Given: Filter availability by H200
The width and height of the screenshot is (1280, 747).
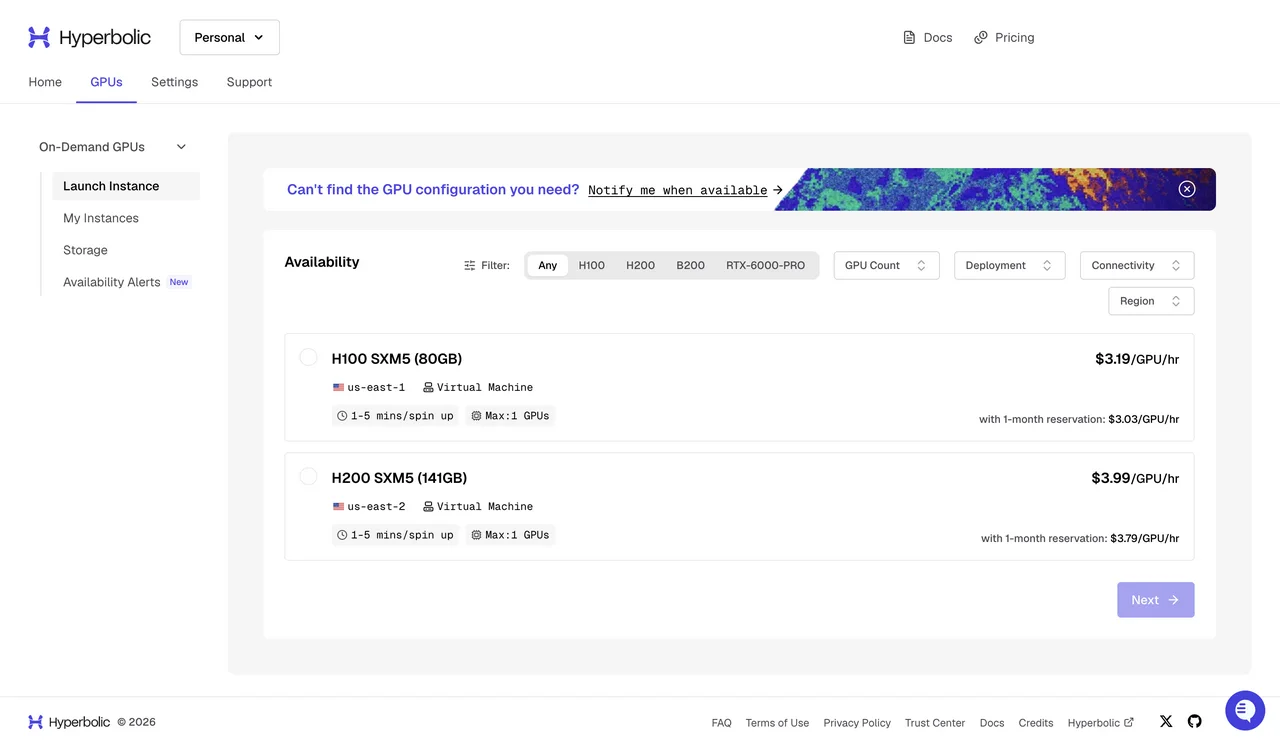Looking at the screenshot, I should point(640,265).
